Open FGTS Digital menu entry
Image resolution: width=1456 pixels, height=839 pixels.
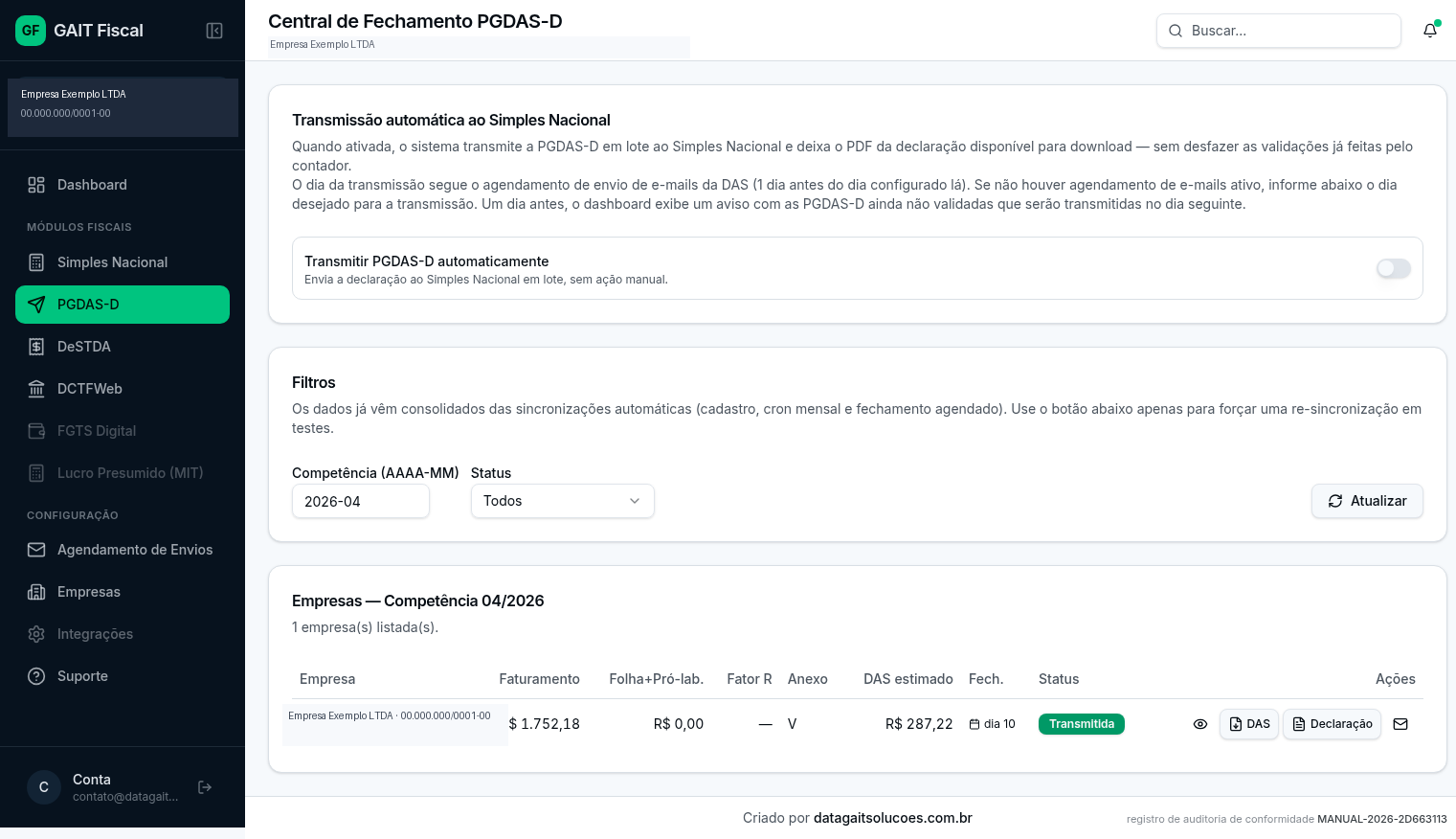[123, 431]
